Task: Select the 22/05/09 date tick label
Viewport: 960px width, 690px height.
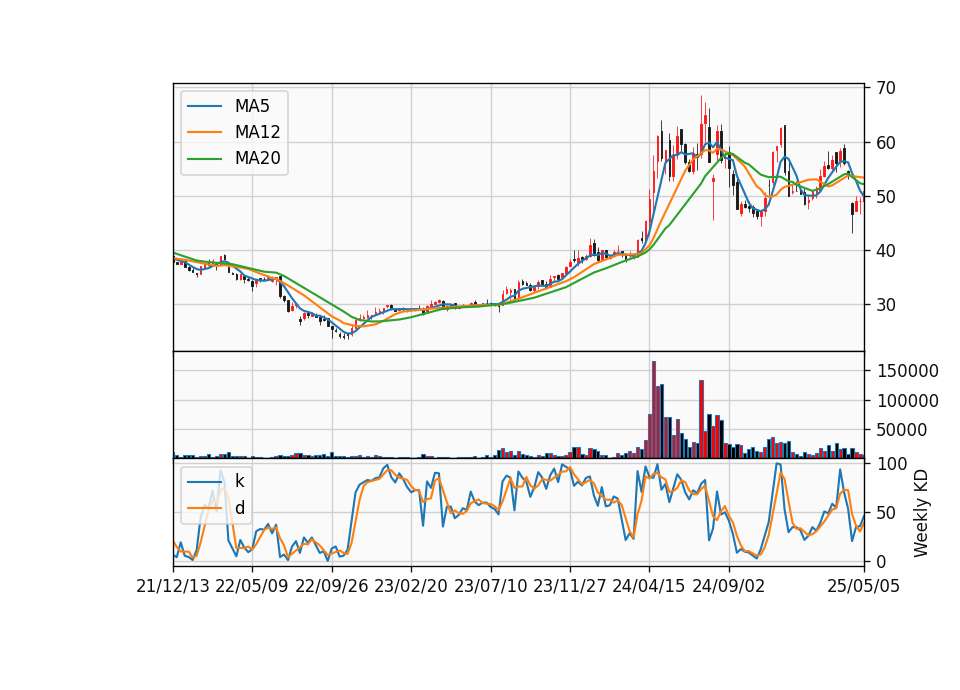Action: click(252, 586)
